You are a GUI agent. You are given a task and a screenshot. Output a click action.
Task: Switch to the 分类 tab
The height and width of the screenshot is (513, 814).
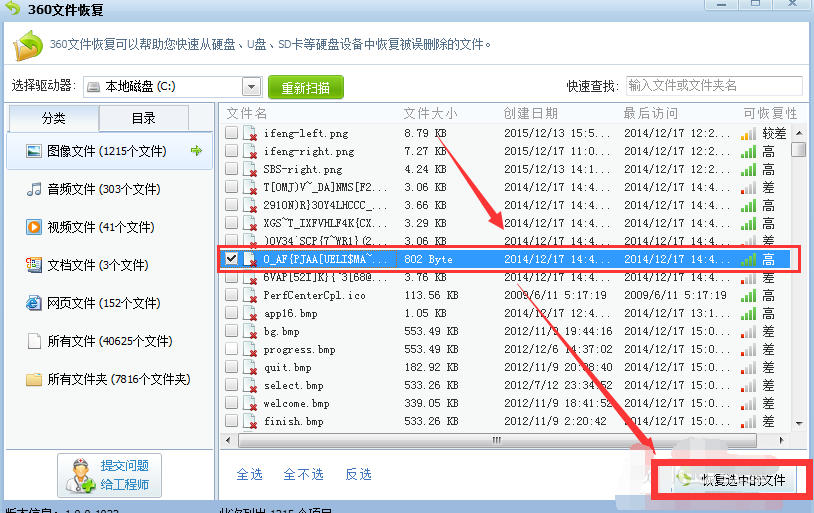pyautogui.click(x=53, y=118)
